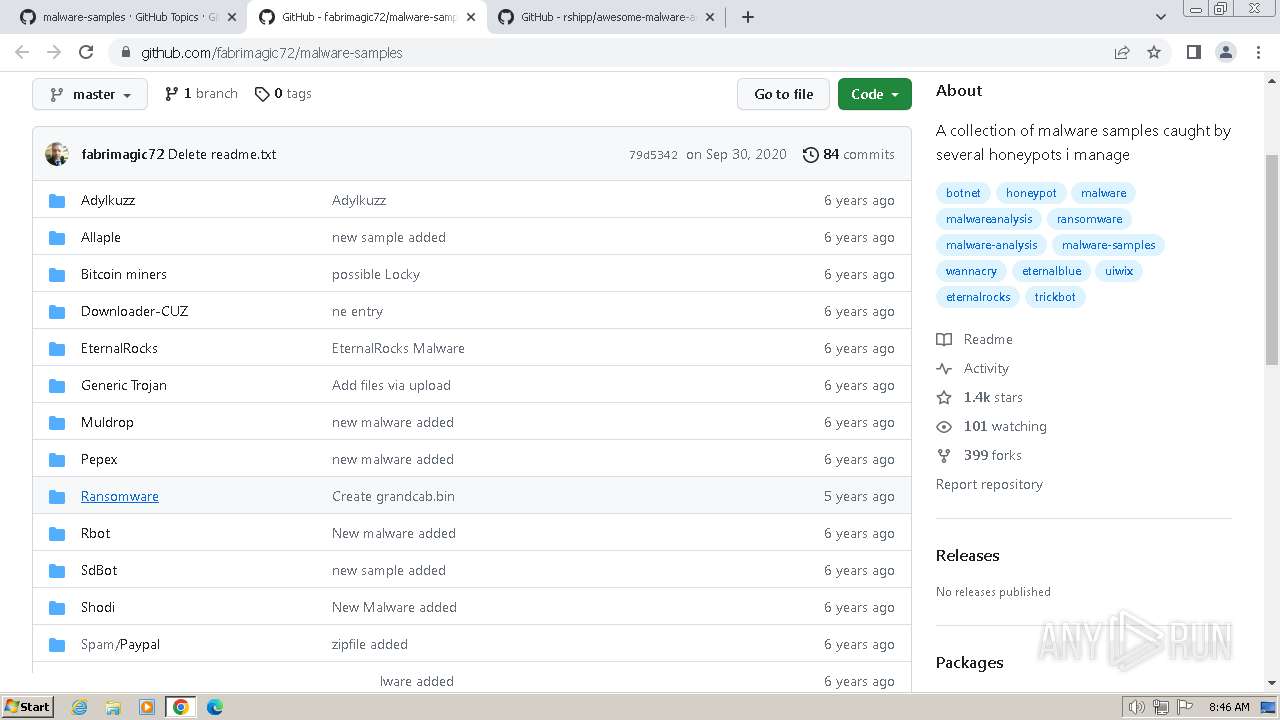Open the Chrome profile avatar icon
Viewport: 1280px width, 720px height.
pyautogui.click(x=1225, y=53)
